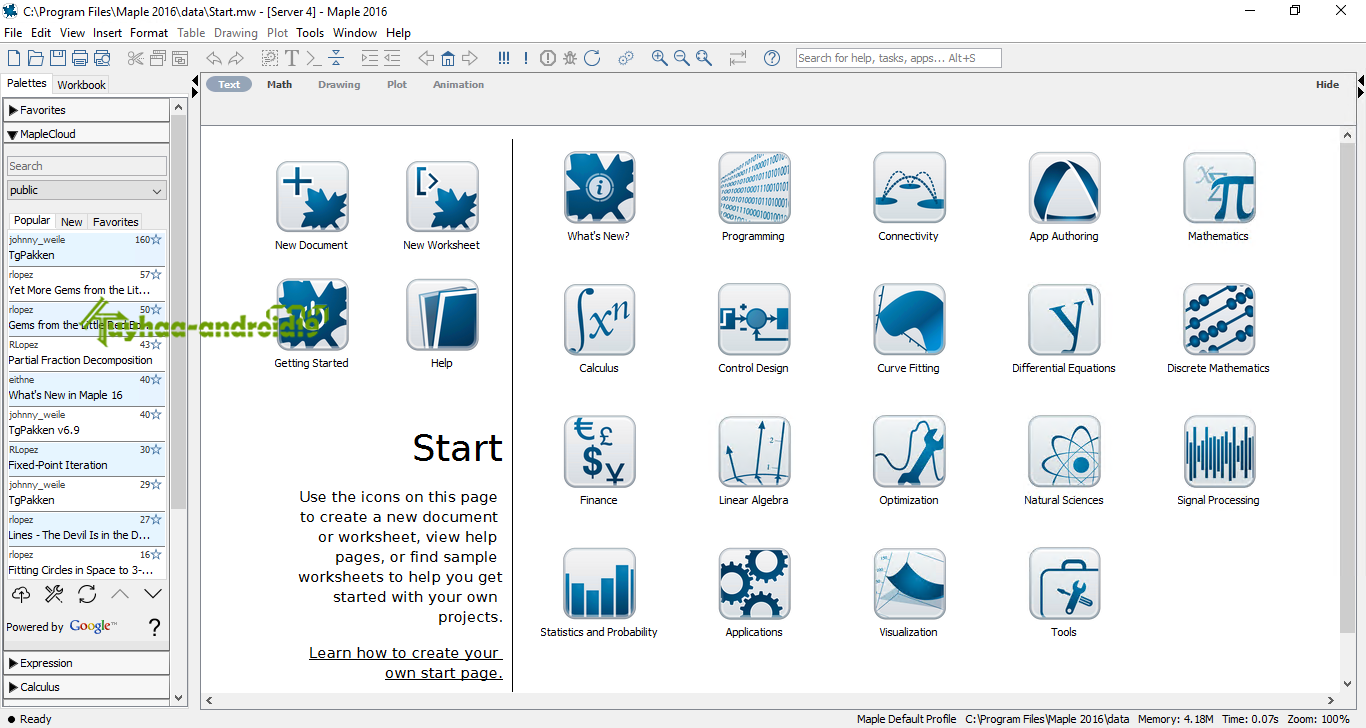Open the Connectivity topic icon

(x=909, y=188)
